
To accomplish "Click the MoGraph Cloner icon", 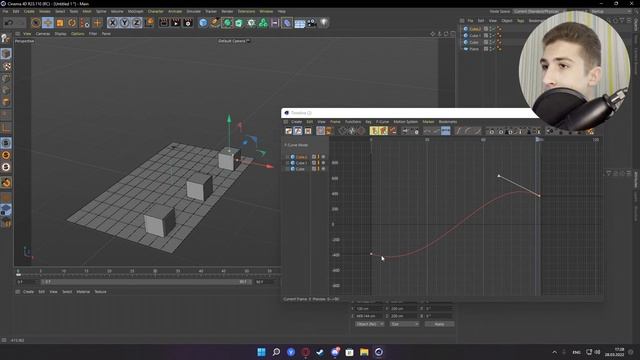I will pos(263,23).
